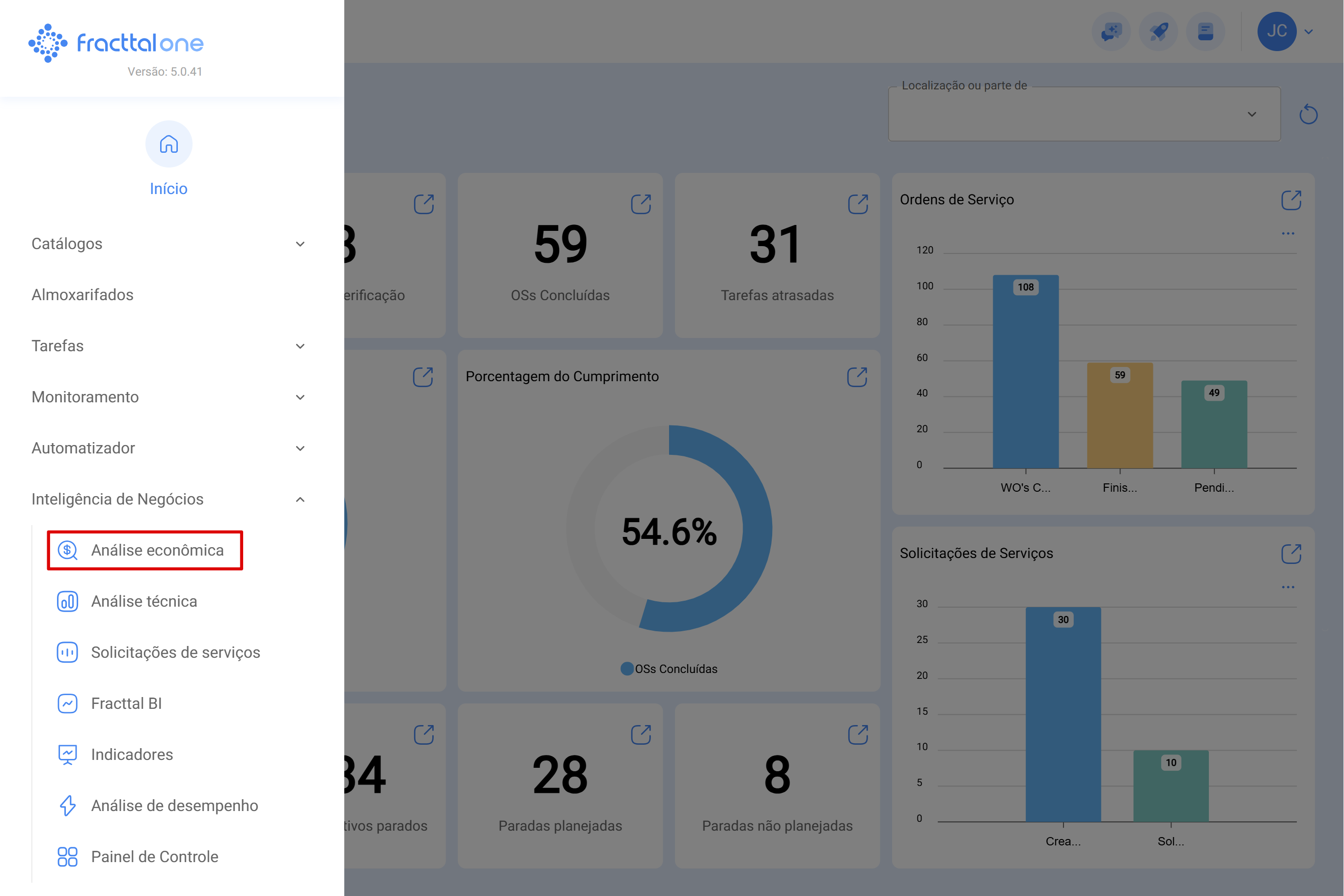Viewport: 1344px width, 896px height.
Task: Open the AI chat icon in header
Action: (1111, 31)
